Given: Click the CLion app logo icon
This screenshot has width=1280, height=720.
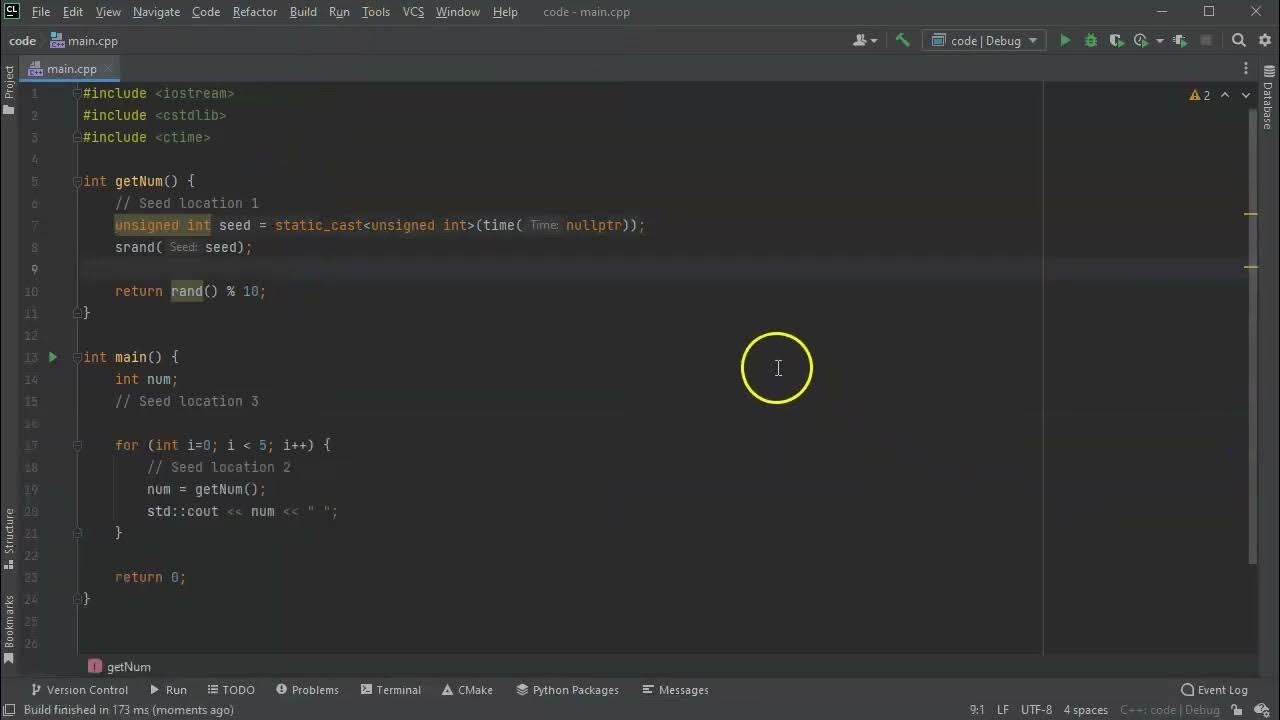Looking at the screenshot, I should point(11,11).
